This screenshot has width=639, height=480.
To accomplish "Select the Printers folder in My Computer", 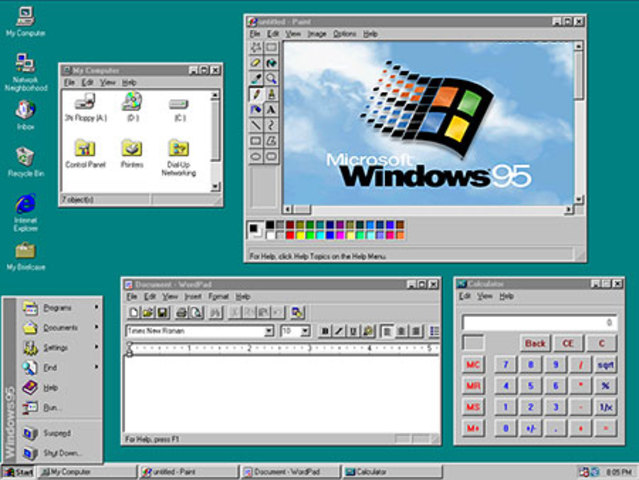I will pos(132,154).
